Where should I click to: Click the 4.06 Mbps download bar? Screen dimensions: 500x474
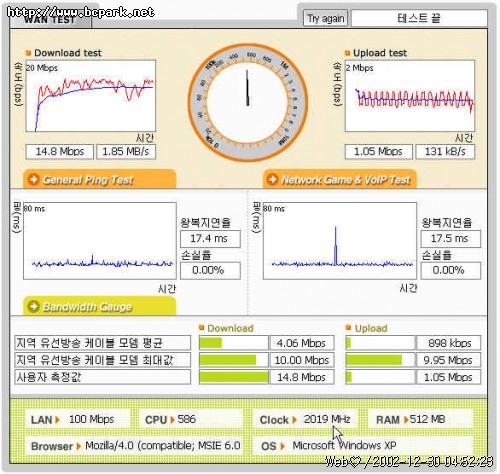233,343
